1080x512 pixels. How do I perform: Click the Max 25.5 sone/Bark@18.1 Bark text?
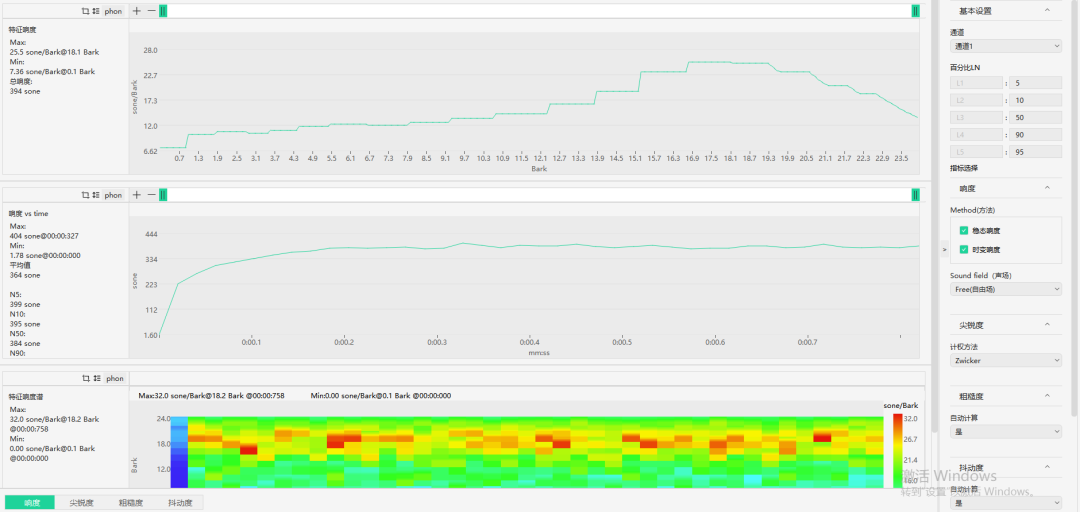[52, 52]
